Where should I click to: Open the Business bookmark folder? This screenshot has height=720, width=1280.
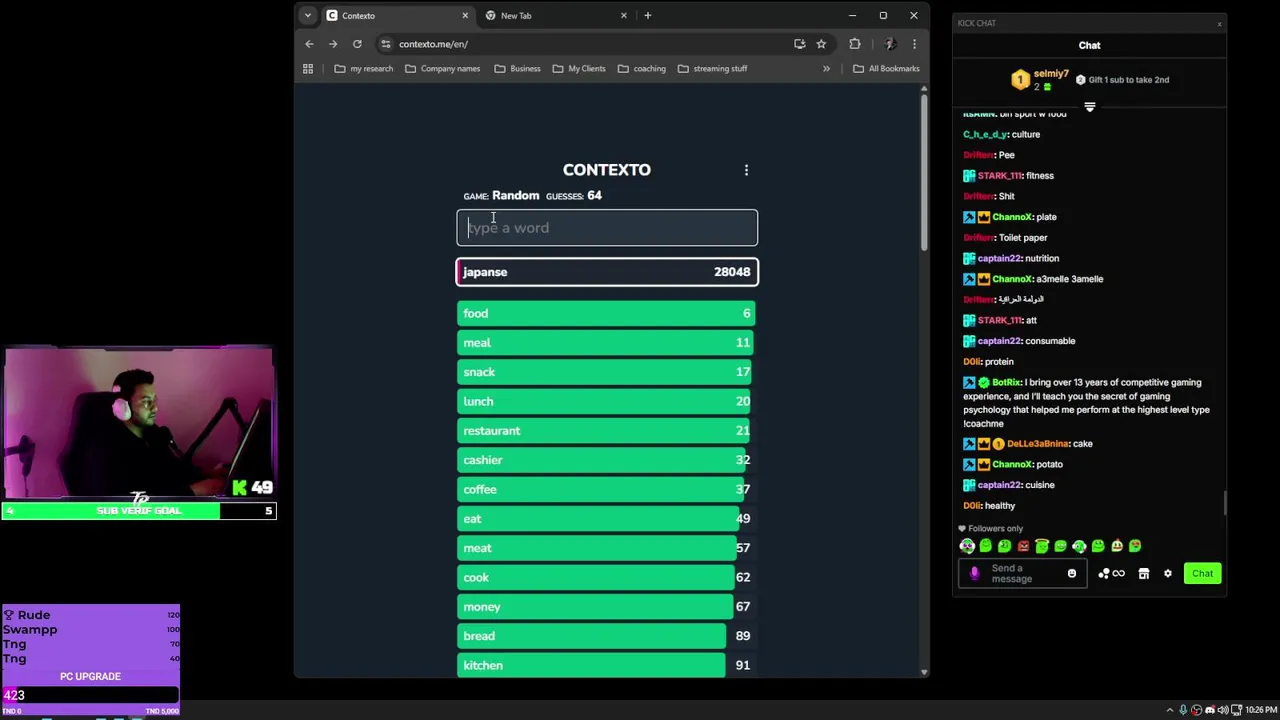point(517,69)
